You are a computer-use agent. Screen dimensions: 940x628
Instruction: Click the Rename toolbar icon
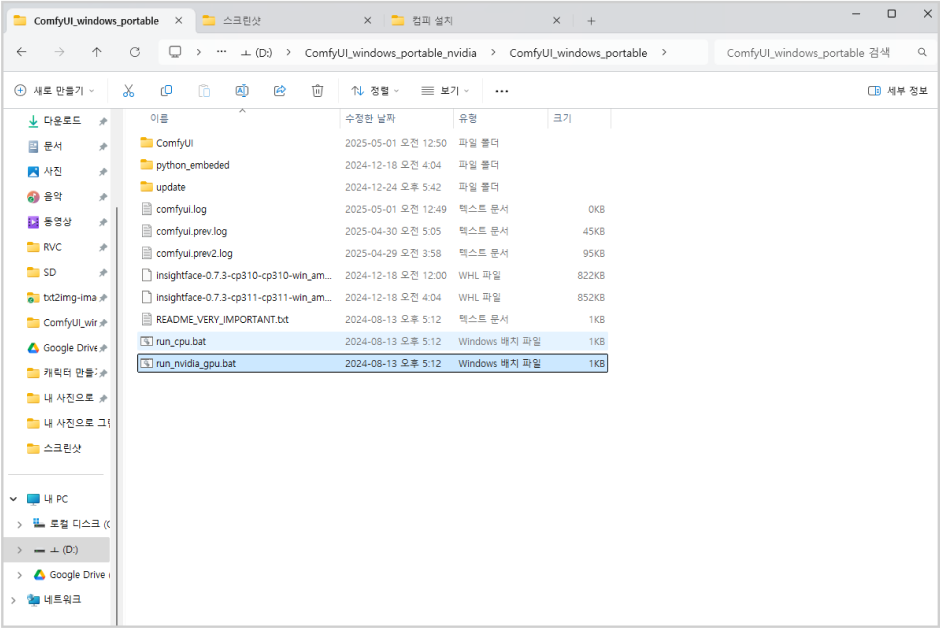(242, 91)
